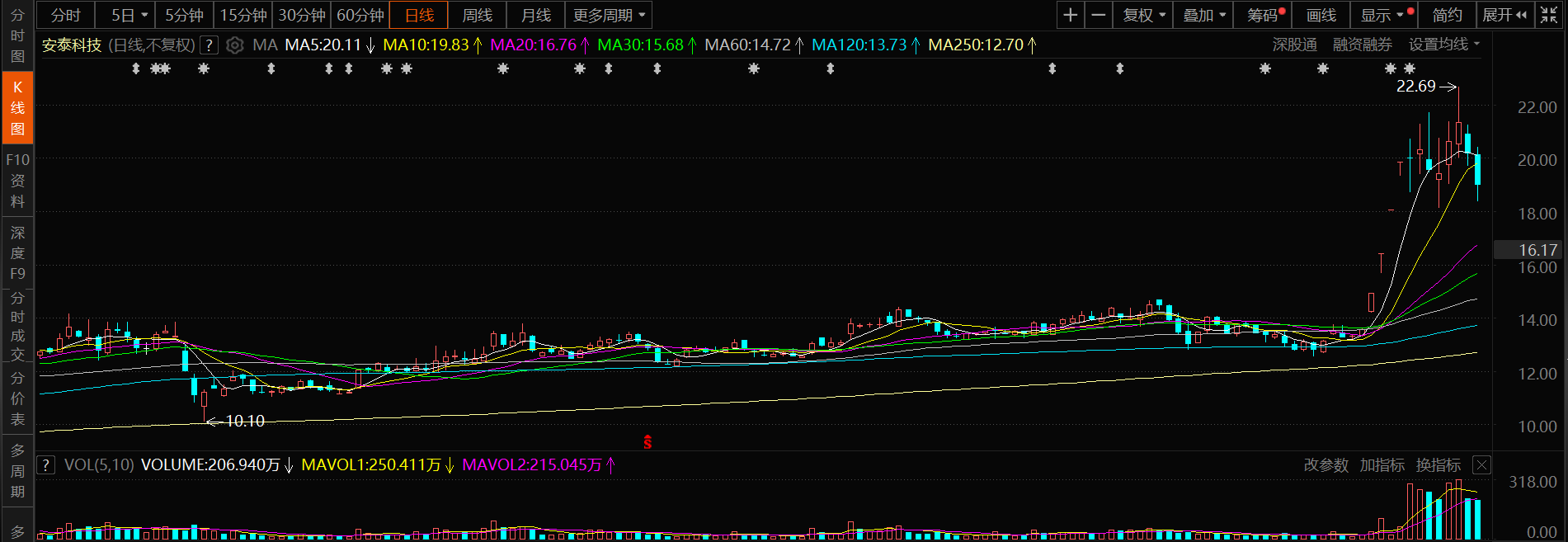Expand the 更多周期 dropdown
This screenshot has width=1568, height=542.
609,15
